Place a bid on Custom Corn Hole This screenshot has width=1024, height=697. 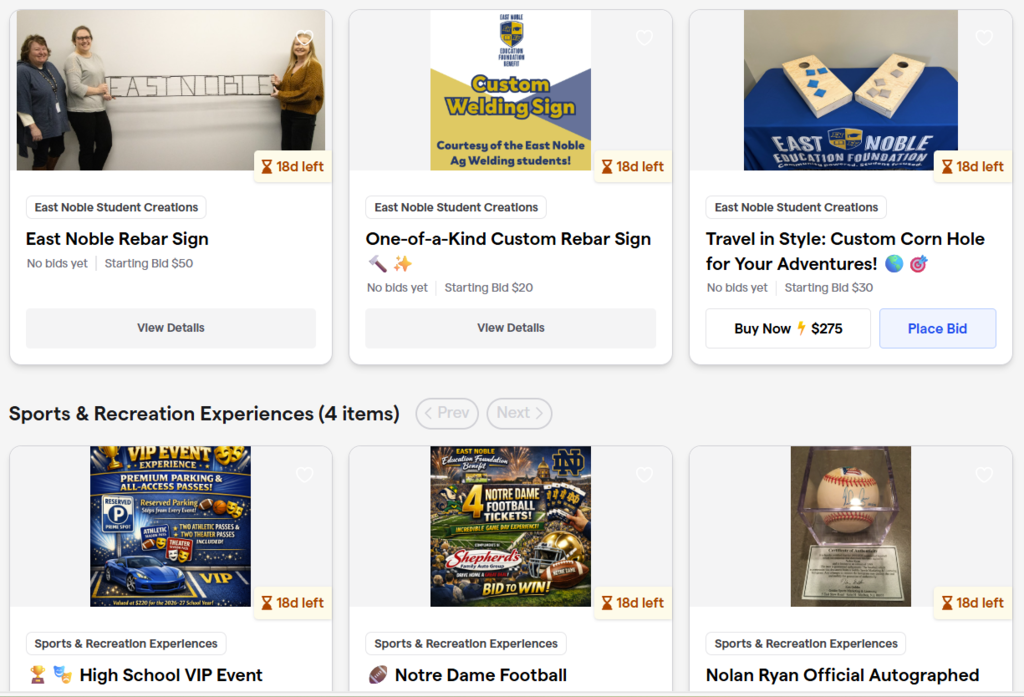coord(937,328)
